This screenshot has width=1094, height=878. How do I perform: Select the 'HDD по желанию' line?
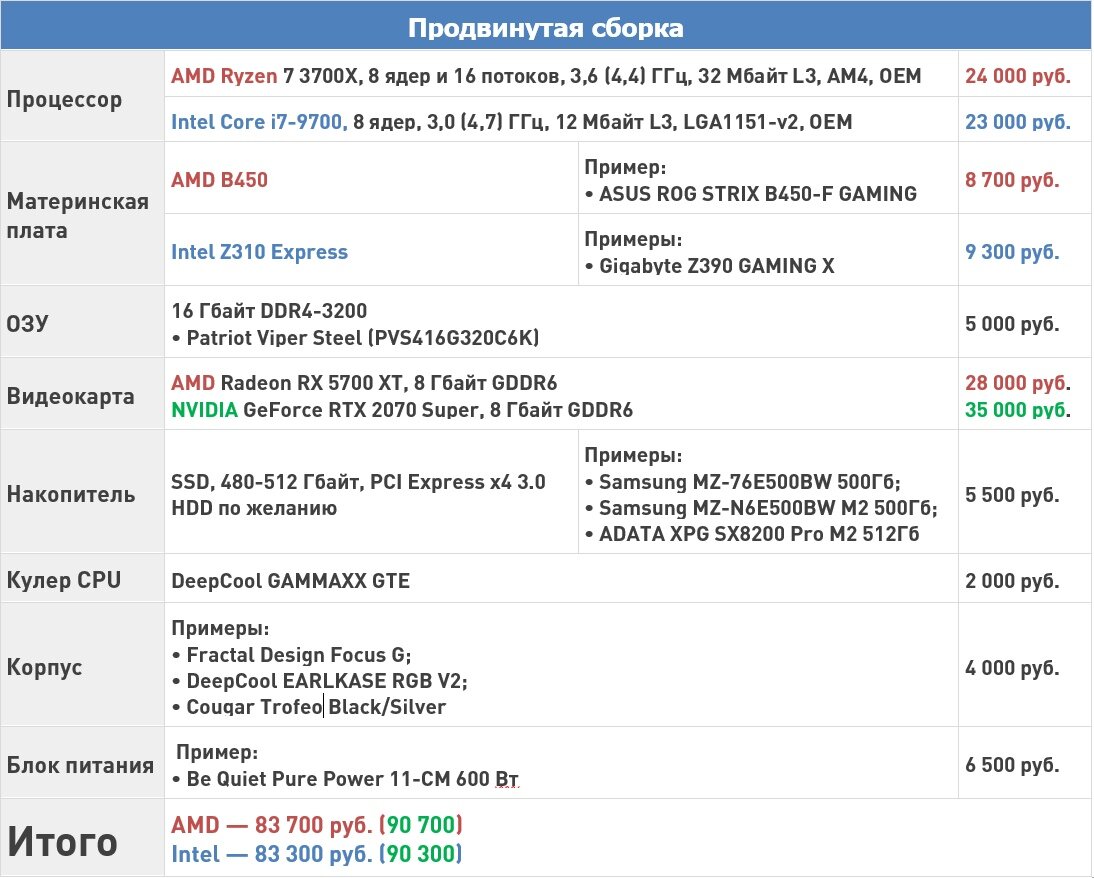254,508
